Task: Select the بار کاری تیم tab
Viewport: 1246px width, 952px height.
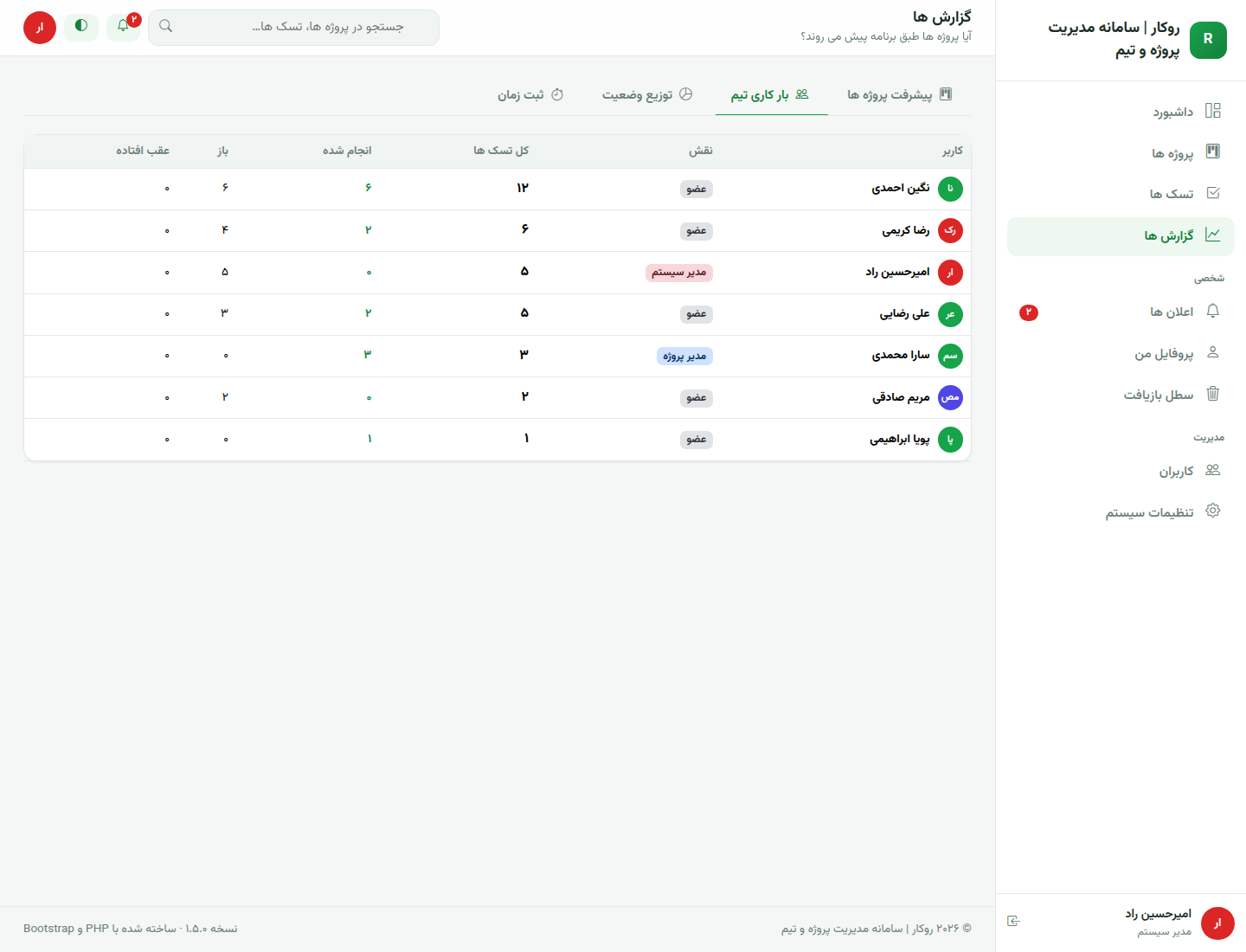Action: pos(770,94)
